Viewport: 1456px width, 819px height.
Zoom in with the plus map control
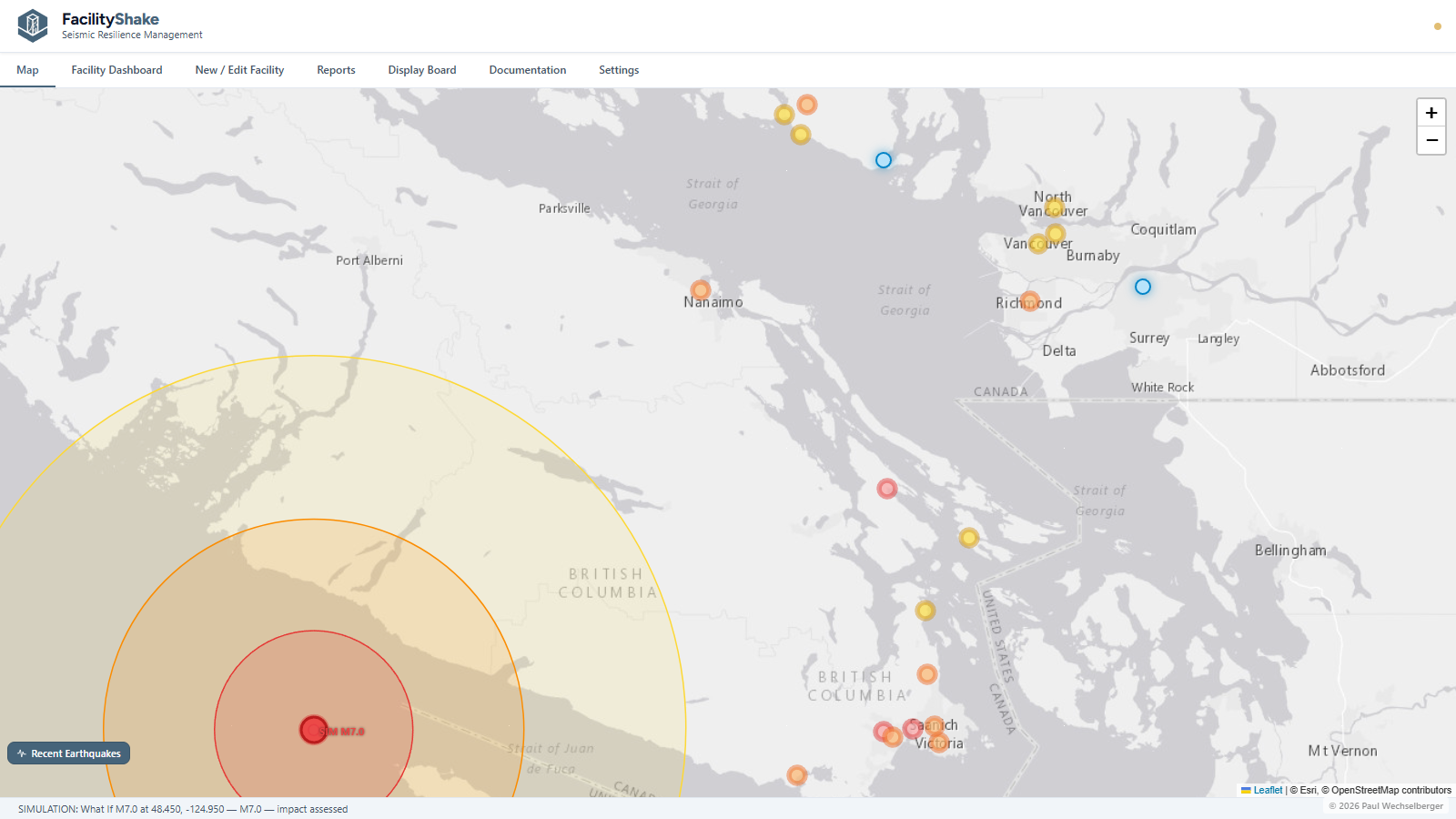pyautogui.click(x=1431, y=113)
